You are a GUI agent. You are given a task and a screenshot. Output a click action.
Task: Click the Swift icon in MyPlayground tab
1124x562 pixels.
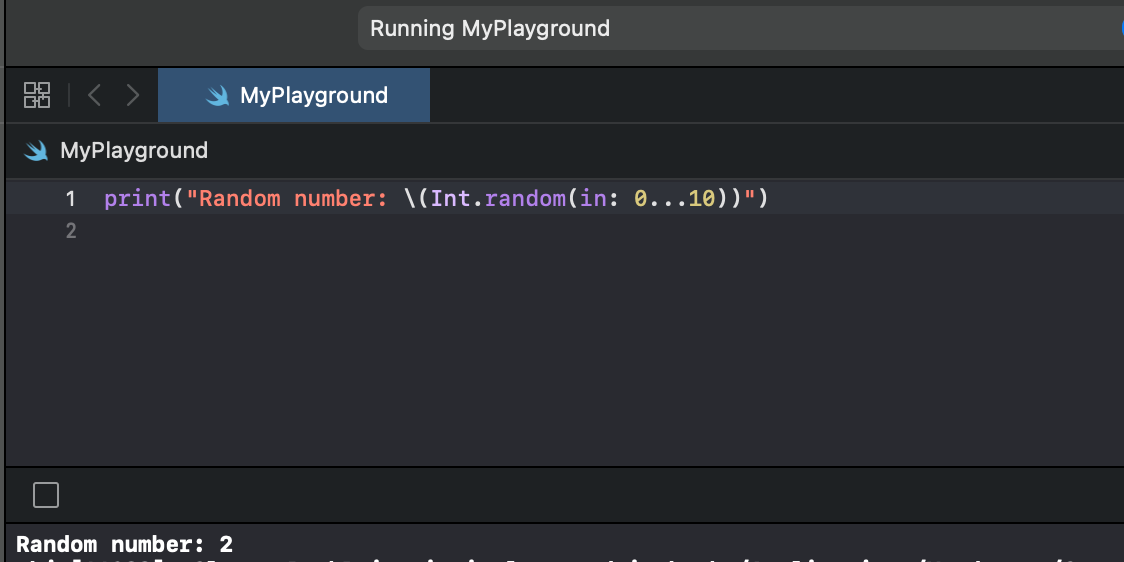(217, 95)
